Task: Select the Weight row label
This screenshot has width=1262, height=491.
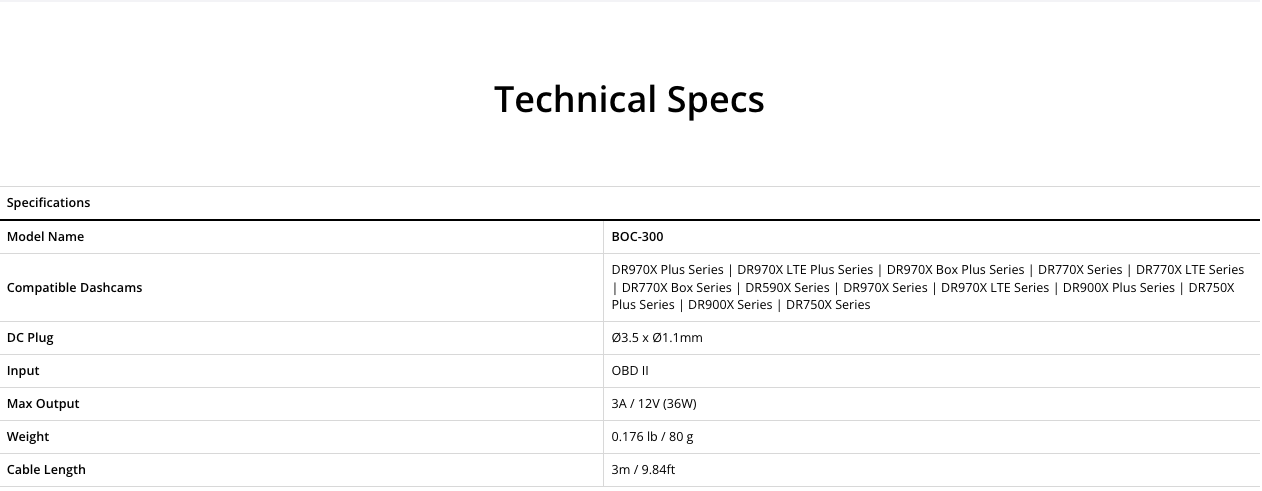Action: [28, 437]
